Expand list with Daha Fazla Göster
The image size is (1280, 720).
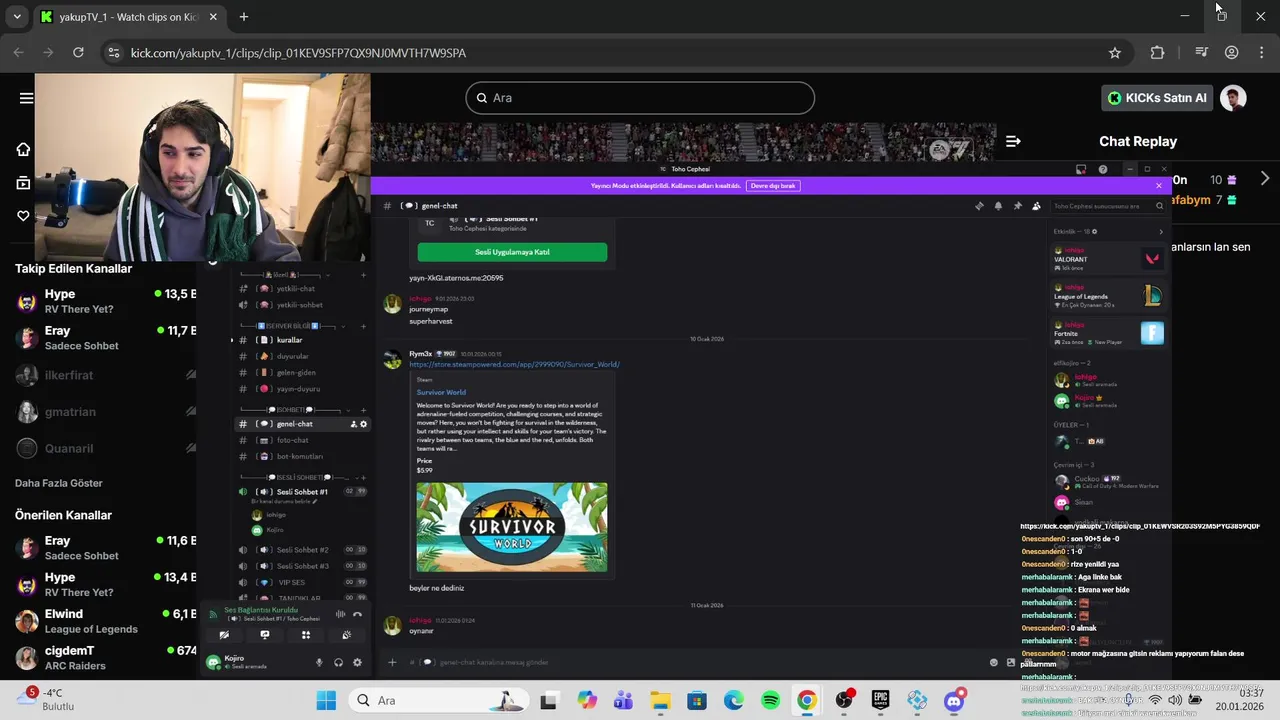tap(59, 483)
